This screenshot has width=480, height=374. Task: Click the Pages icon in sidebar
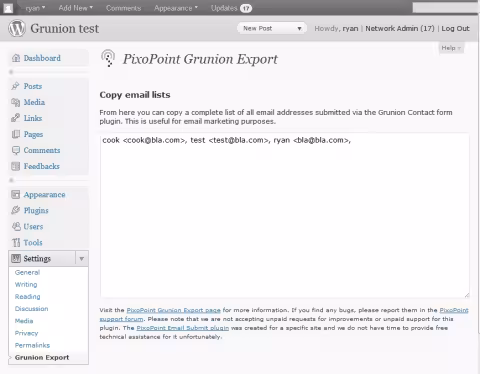point(15,134)
